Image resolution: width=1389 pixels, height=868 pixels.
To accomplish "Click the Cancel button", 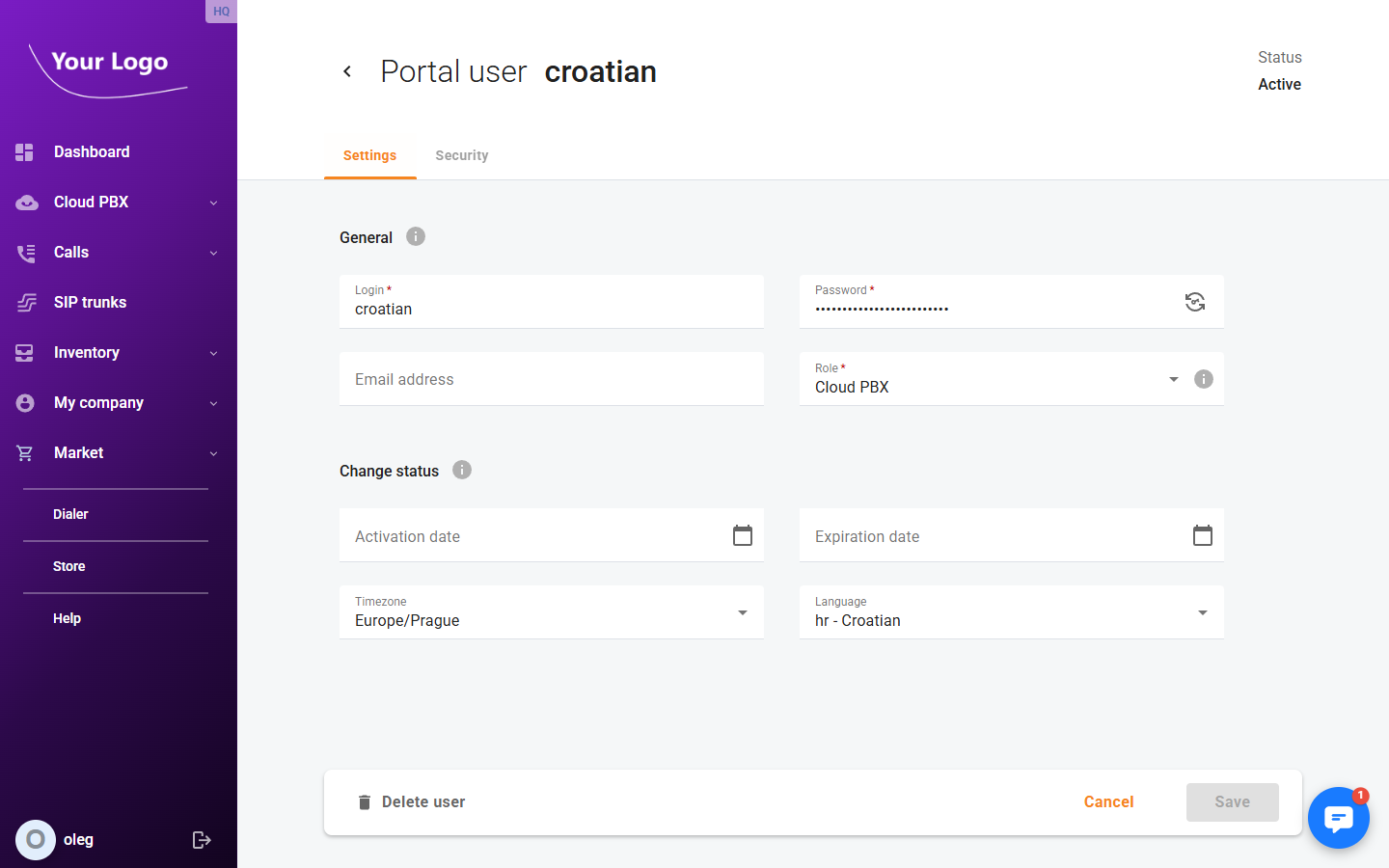I will (x=1108, y=801).
